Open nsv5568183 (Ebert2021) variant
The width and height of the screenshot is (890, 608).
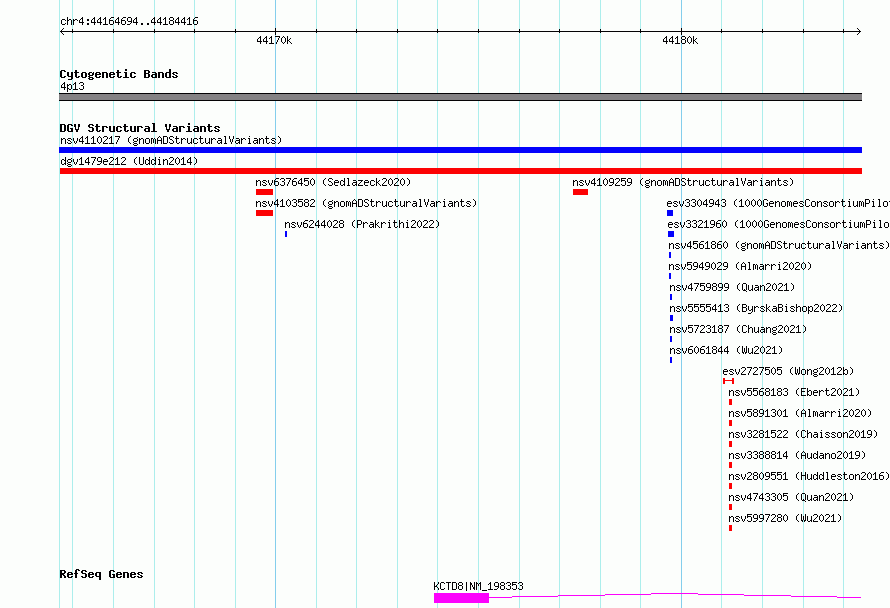pyautogui.click(x=794, y=392)
